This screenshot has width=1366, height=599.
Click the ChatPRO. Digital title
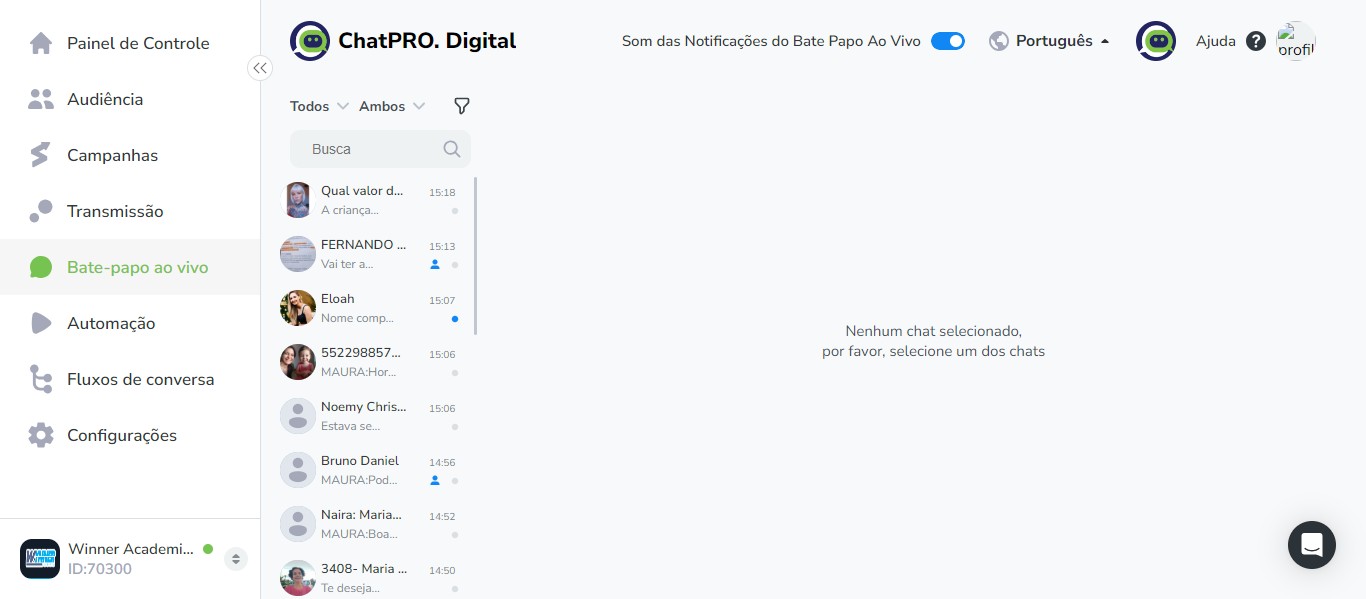[x=427, y=41]
